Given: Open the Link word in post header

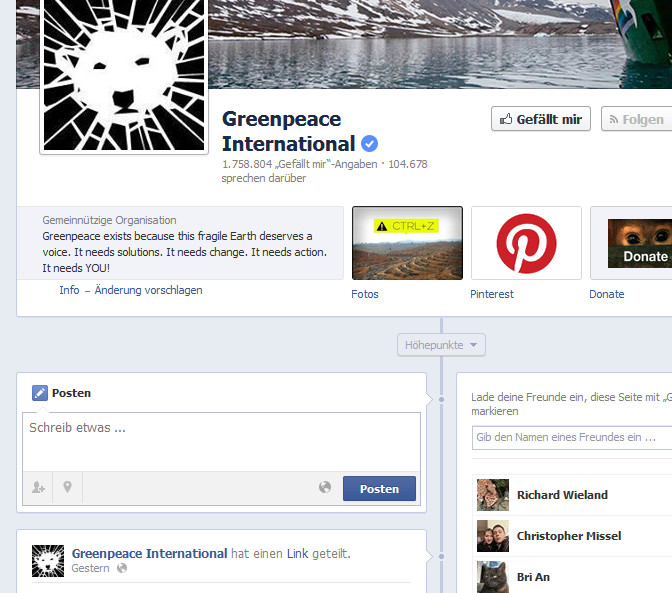Looking at the screenshot, I should (297, 554).
